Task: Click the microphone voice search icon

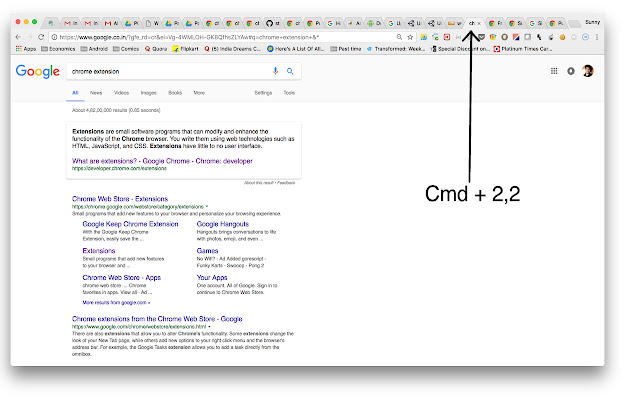Action: (x=276, y=71)
